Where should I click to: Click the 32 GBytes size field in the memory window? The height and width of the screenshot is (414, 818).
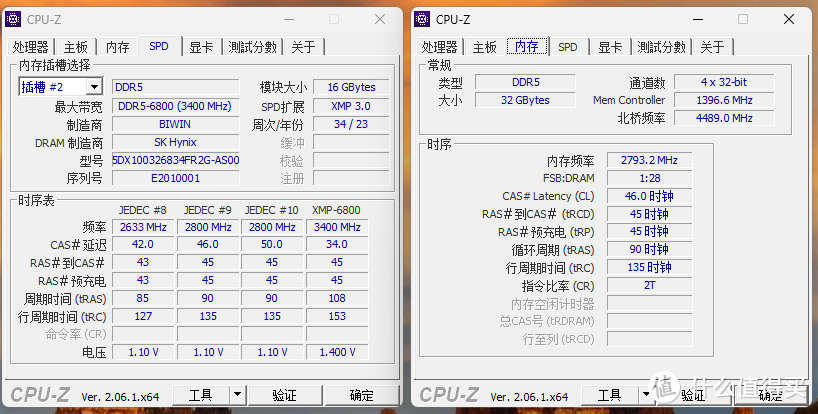point(525,100)
